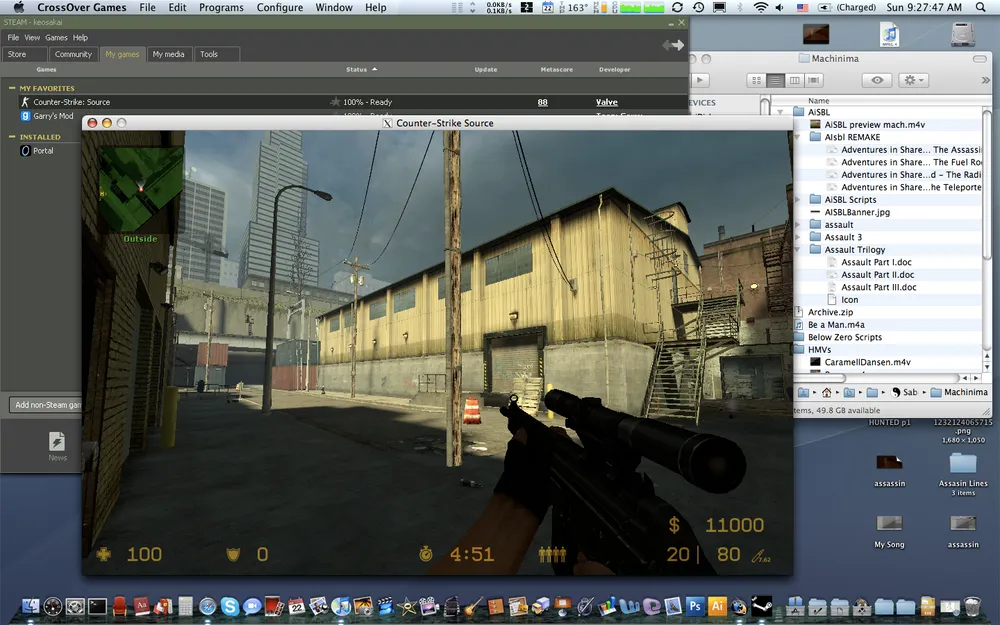
Task: Click Garry's Mod icon in Steam list
Action: click(x=25, y=116)
